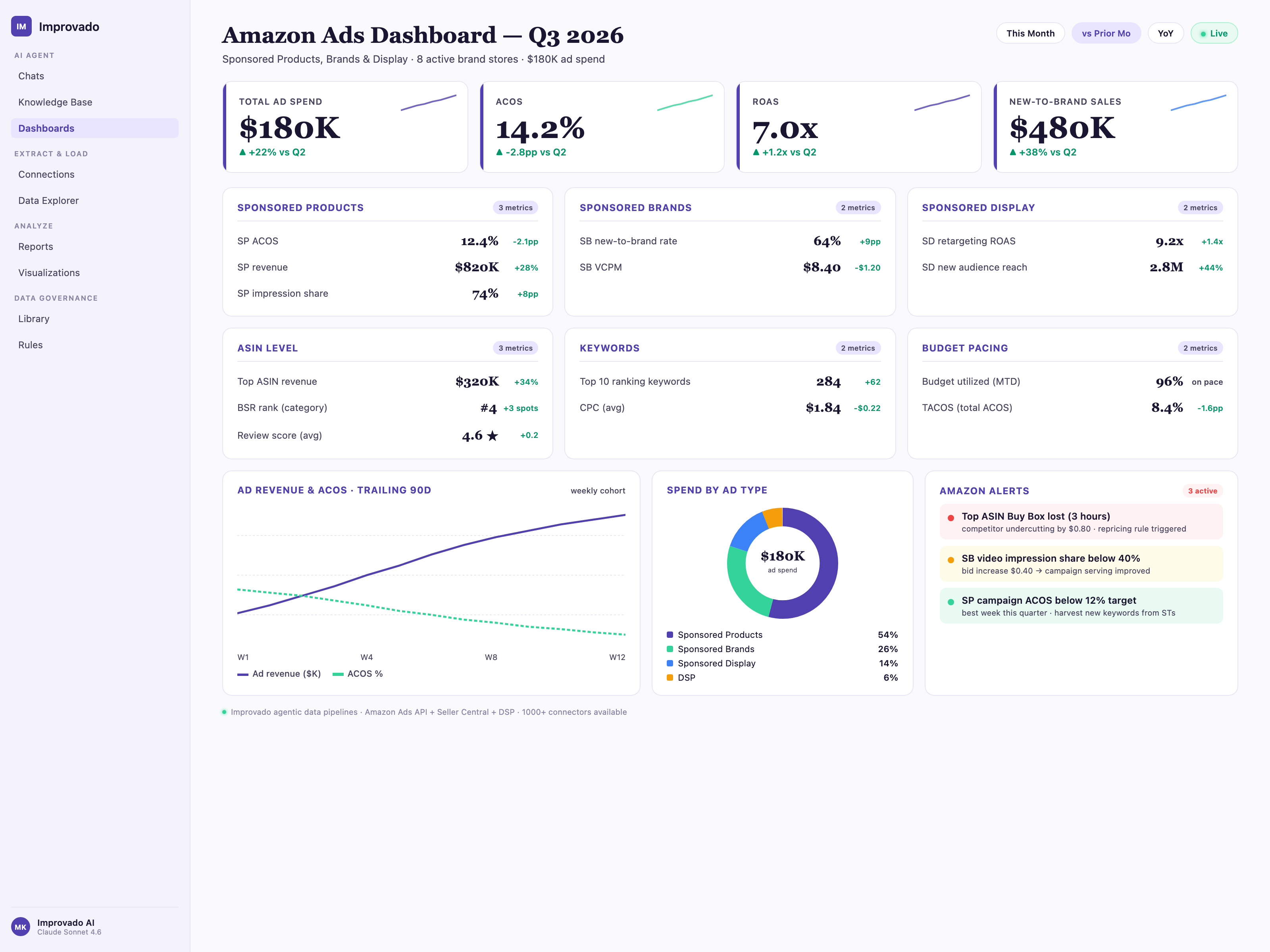Click the SP impression share 74% value

point(485,294)
